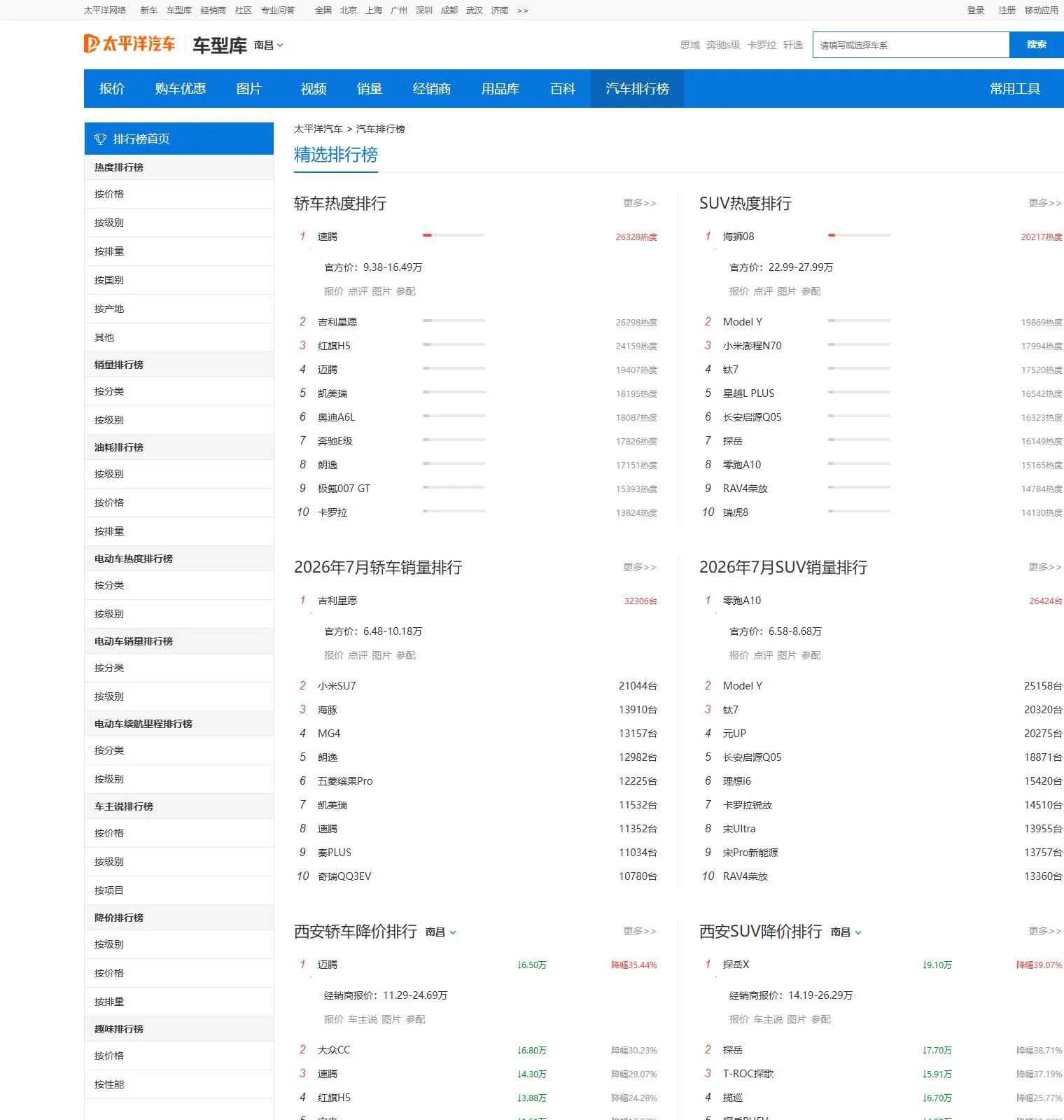Switch to the 图片 navigation tab
The height and width of the screenshot is (1120, 1064).
[248, 88]
